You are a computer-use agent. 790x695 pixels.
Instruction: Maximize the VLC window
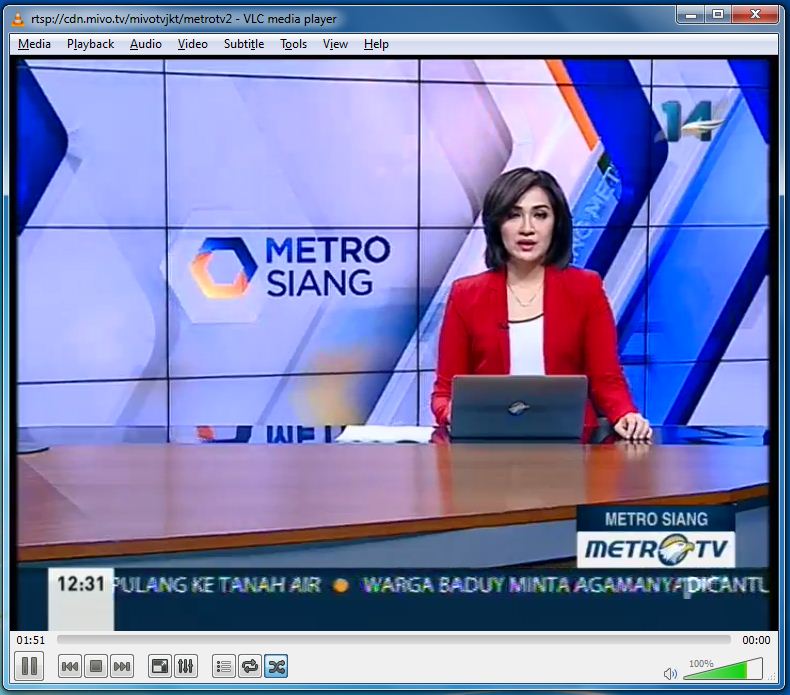click(718, 15)
